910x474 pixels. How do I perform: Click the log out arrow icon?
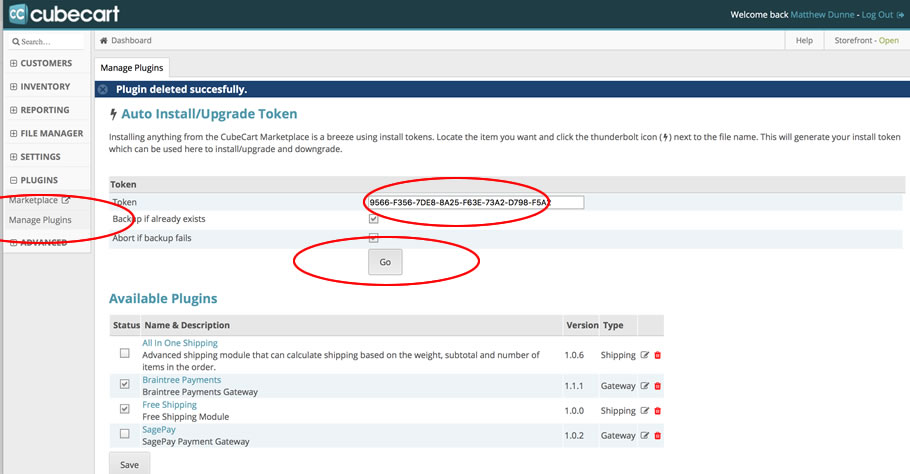pos(900,15)
